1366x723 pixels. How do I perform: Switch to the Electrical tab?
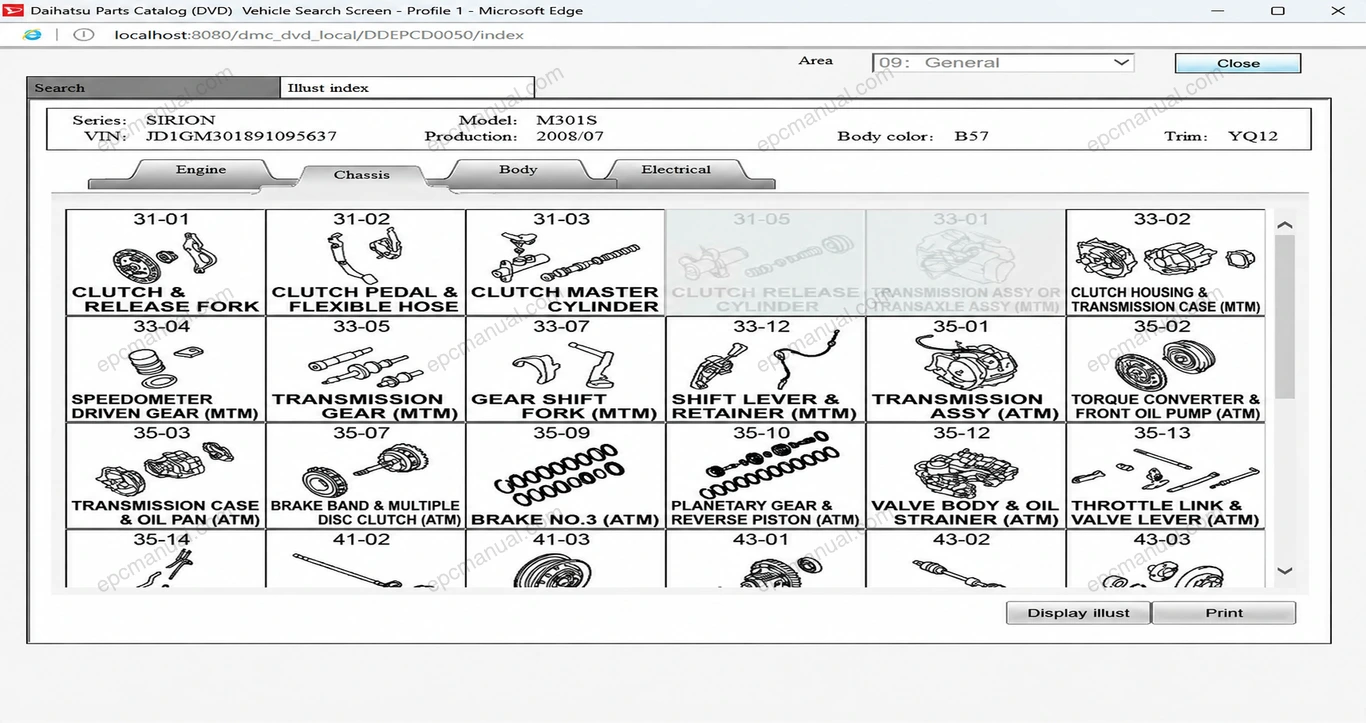676,171
